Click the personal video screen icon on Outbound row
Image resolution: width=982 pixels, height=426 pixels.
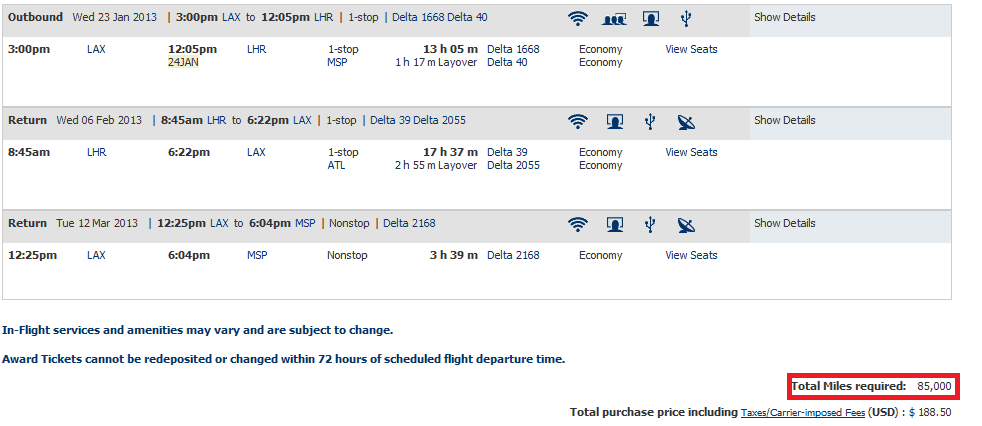click(651, 19)
